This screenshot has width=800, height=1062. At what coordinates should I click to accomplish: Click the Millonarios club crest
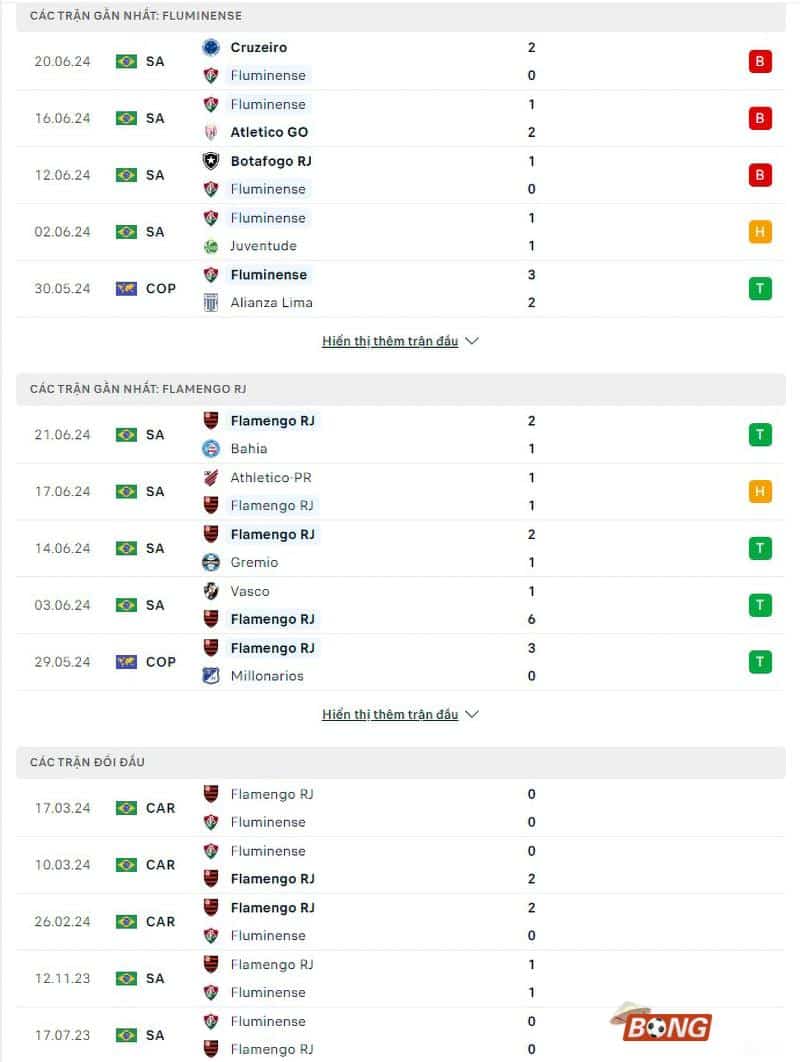click(x=211, y=675)
